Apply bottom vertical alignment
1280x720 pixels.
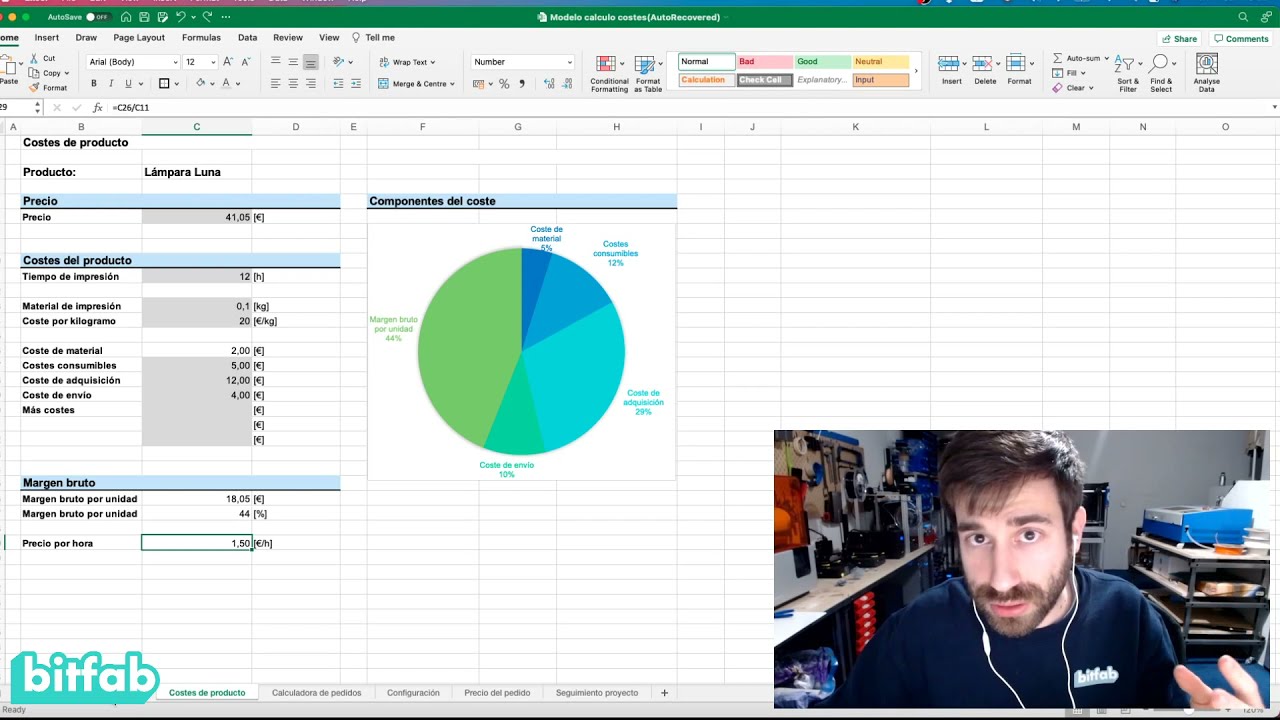click(311, 62)
